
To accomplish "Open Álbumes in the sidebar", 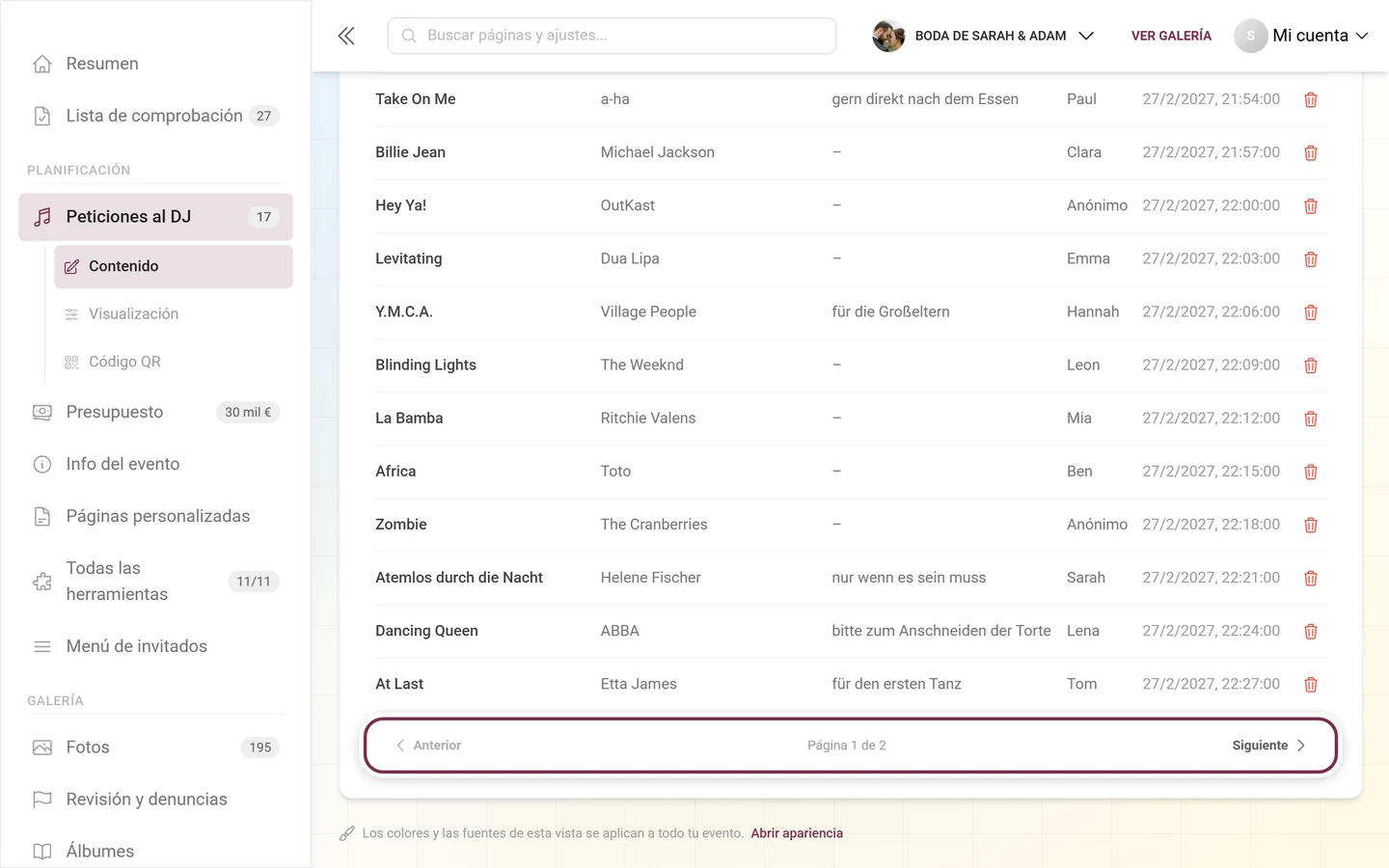I will point(155,852).
